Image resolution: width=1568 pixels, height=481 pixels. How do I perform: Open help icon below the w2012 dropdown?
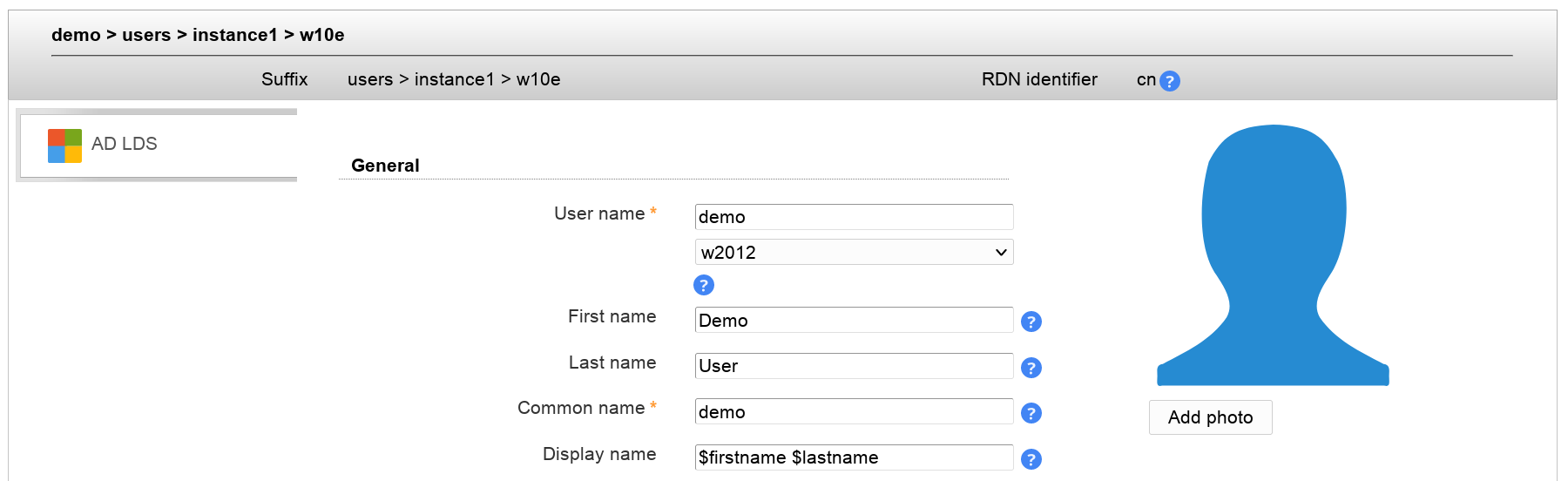click(x=704, y=285)
